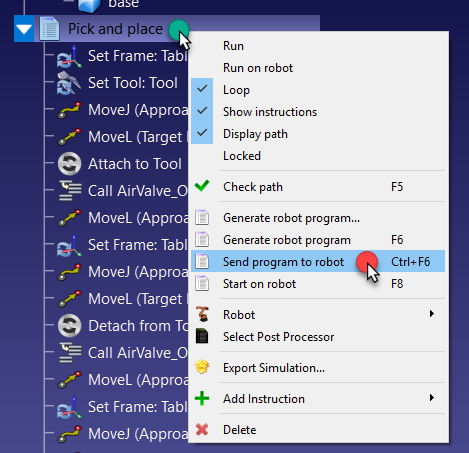The image size is (469, 453).
Task: Click the red X Delete icon
Action: pos(202,429)
